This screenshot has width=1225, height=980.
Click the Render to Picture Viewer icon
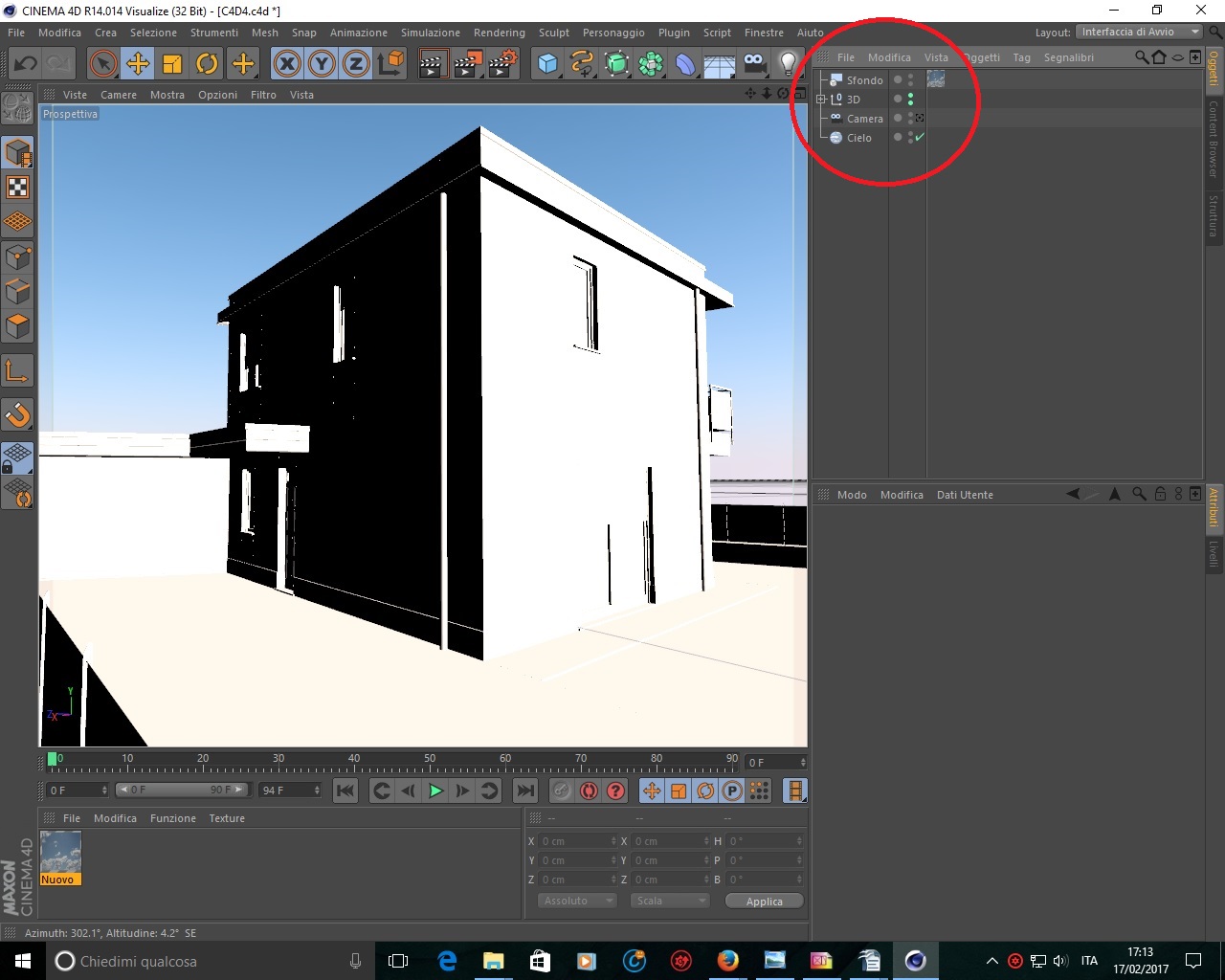point(467,64)
